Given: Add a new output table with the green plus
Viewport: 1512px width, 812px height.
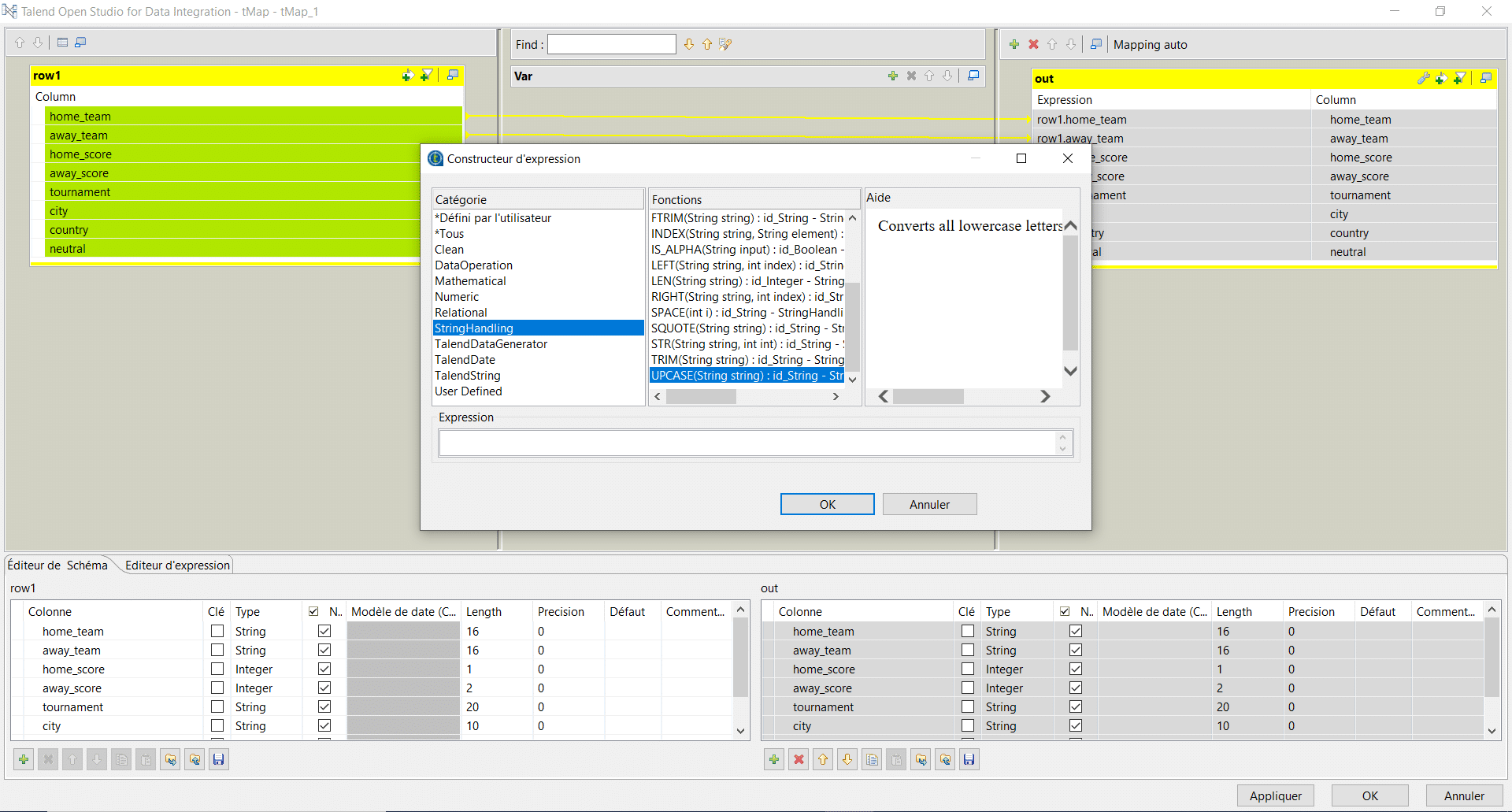Looking at the screenshot, I should tap(1014, 44).
